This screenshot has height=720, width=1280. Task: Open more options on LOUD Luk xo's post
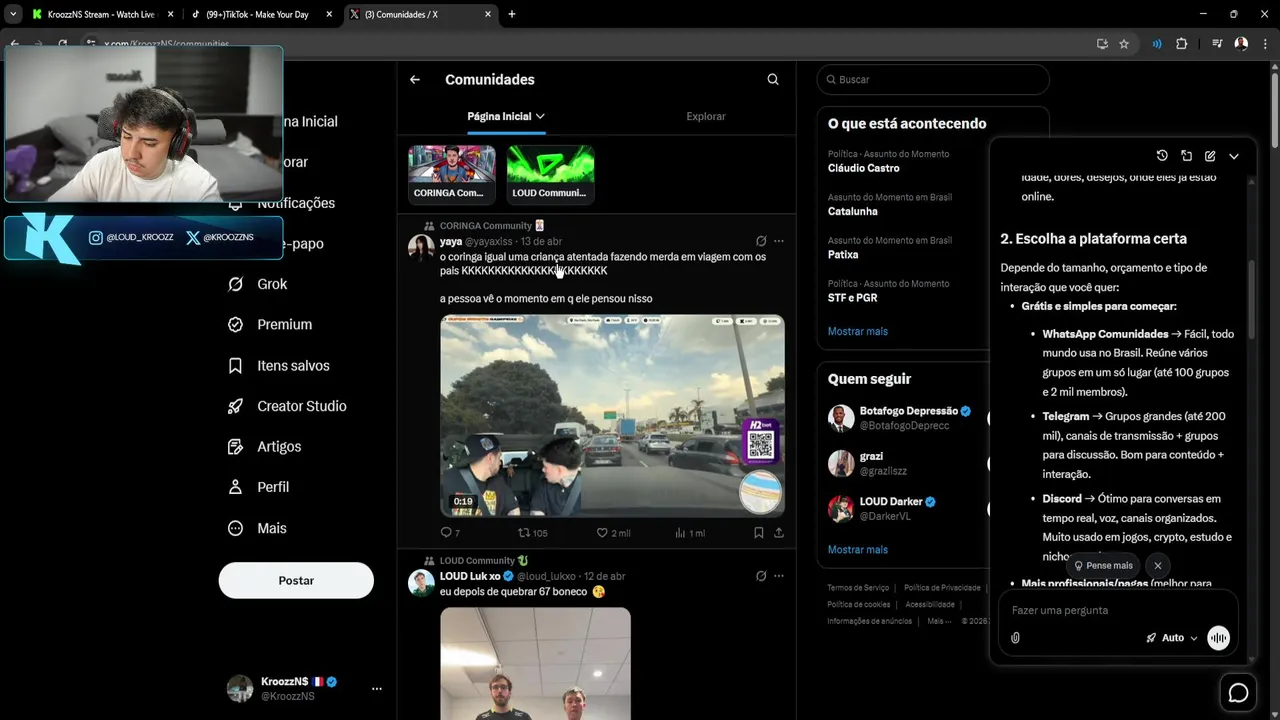[x=779, y=576]
